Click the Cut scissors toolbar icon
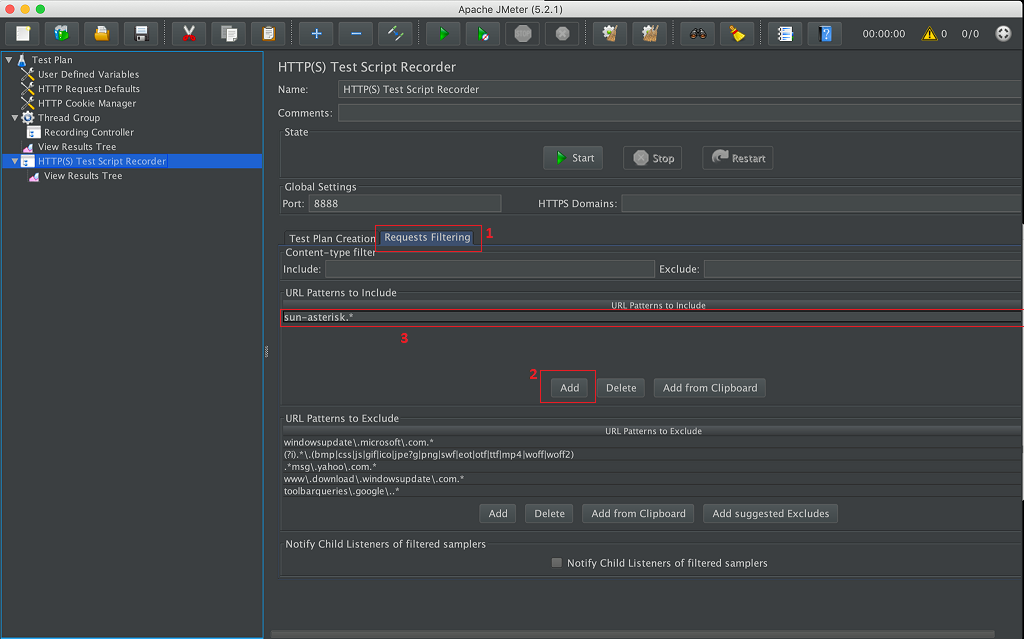 [188, 33]
